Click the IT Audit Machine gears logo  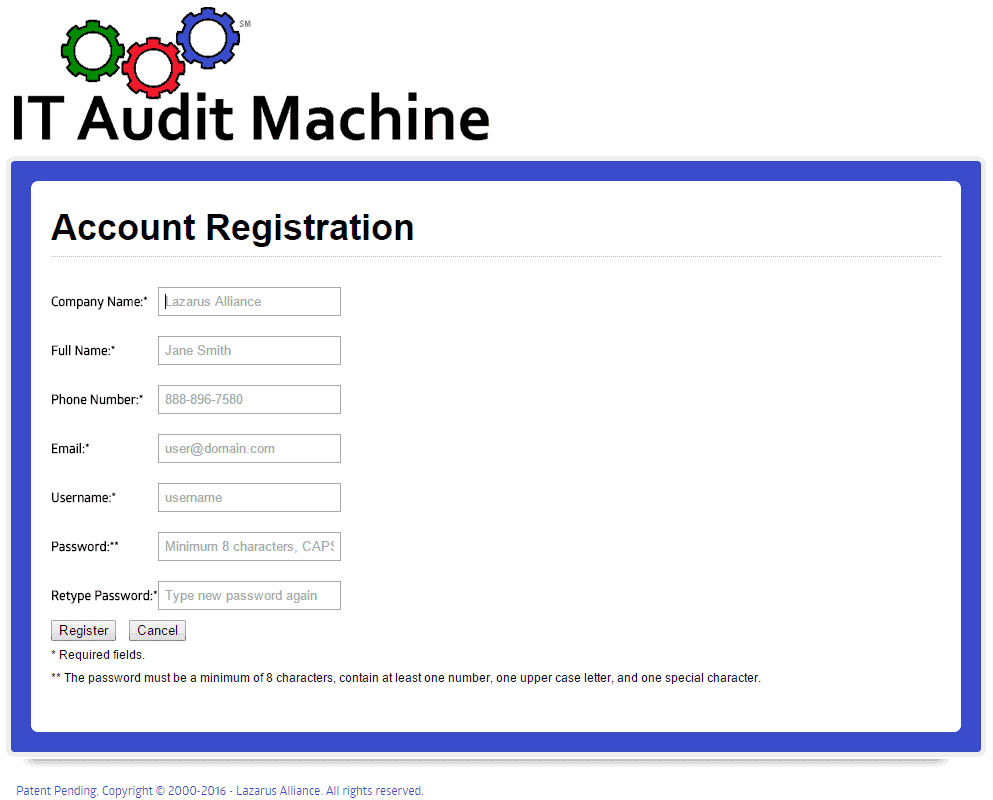click(x=152, y=52)
